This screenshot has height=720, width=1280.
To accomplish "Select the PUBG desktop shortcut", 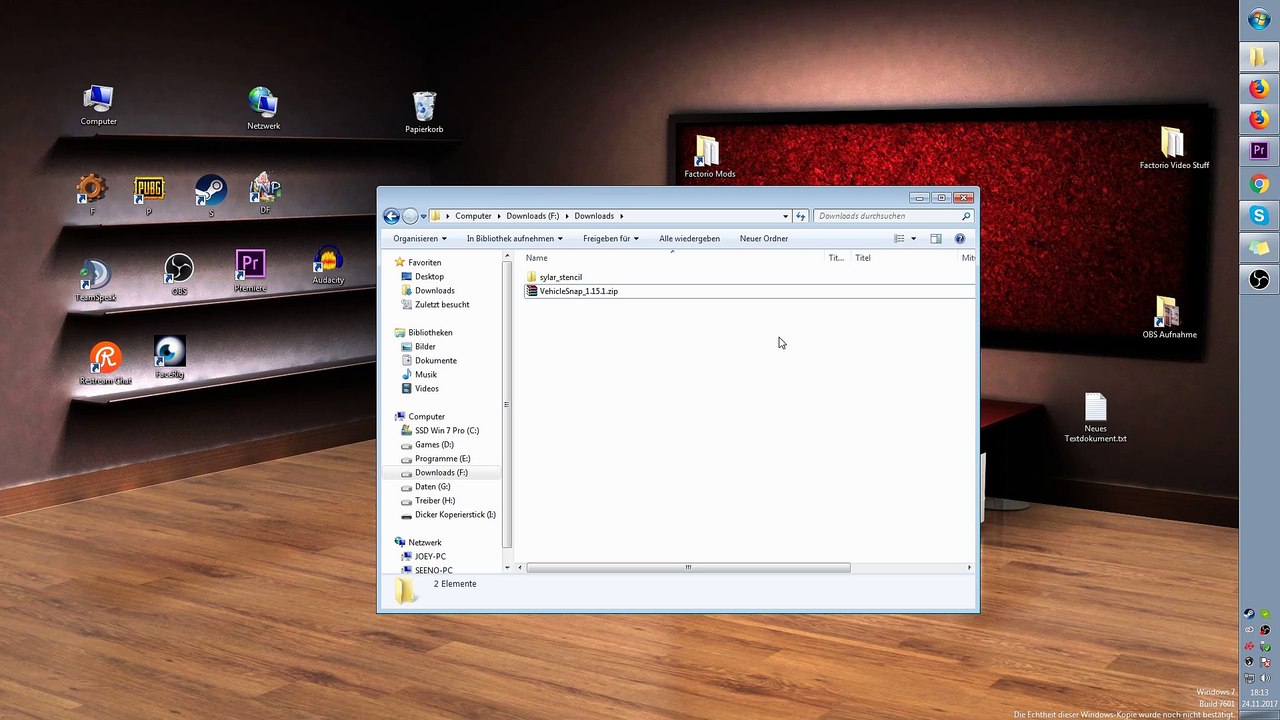I will pos(149,194).
